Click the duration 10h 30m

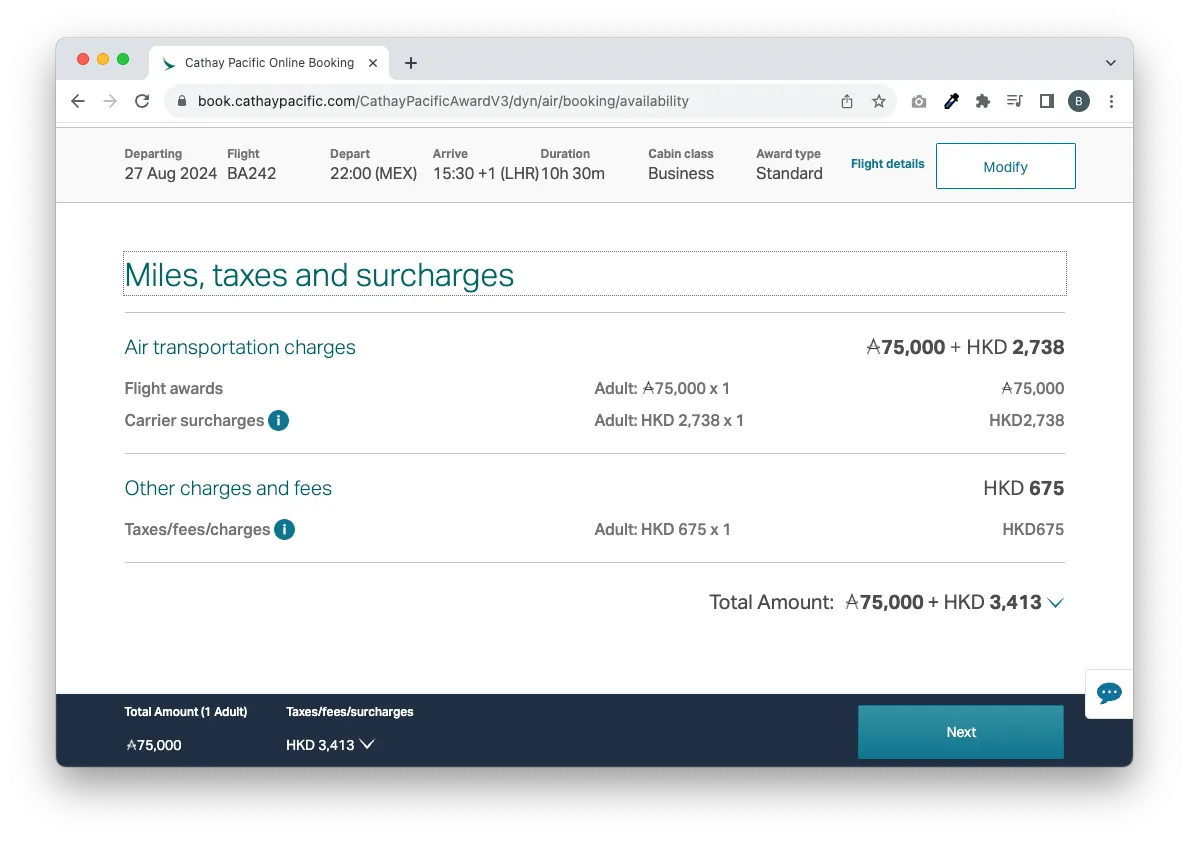coord(573,174)
